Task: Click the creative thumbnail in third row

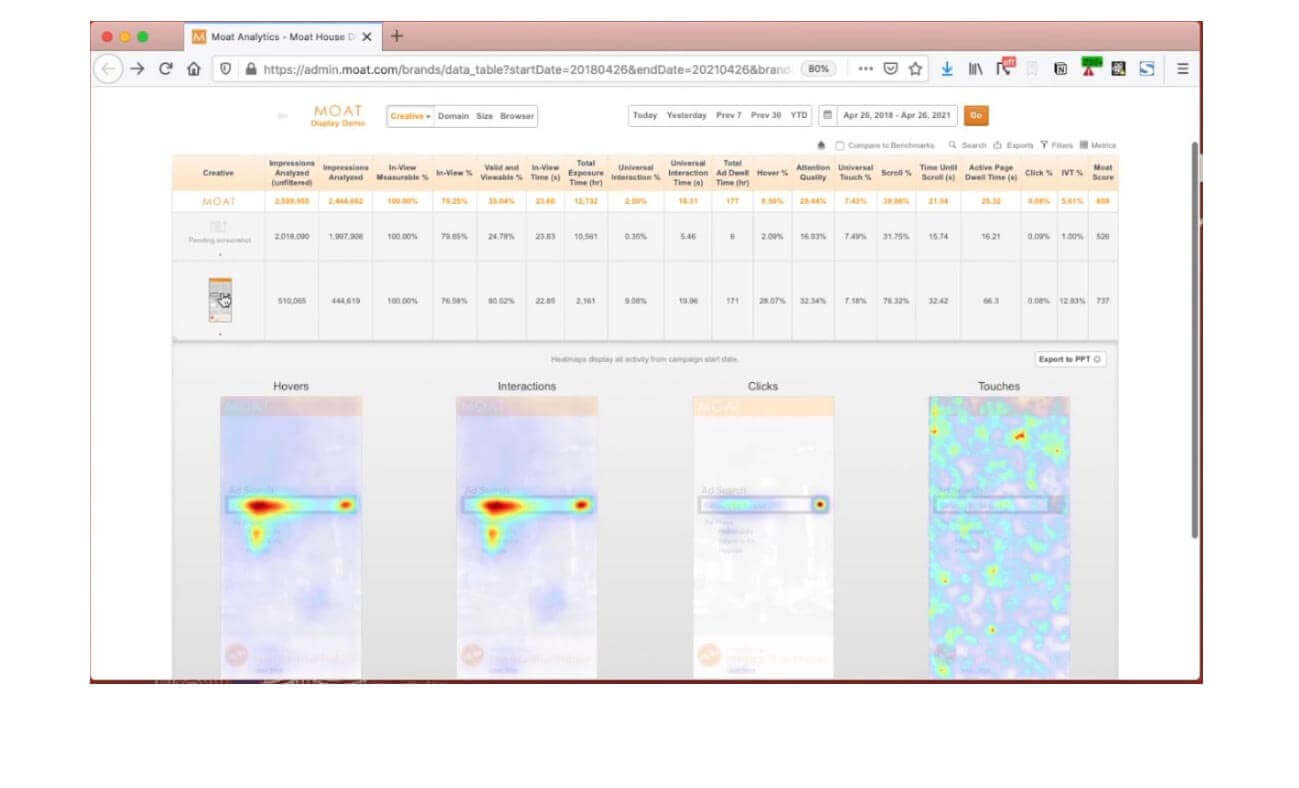Action: point(220,300)
